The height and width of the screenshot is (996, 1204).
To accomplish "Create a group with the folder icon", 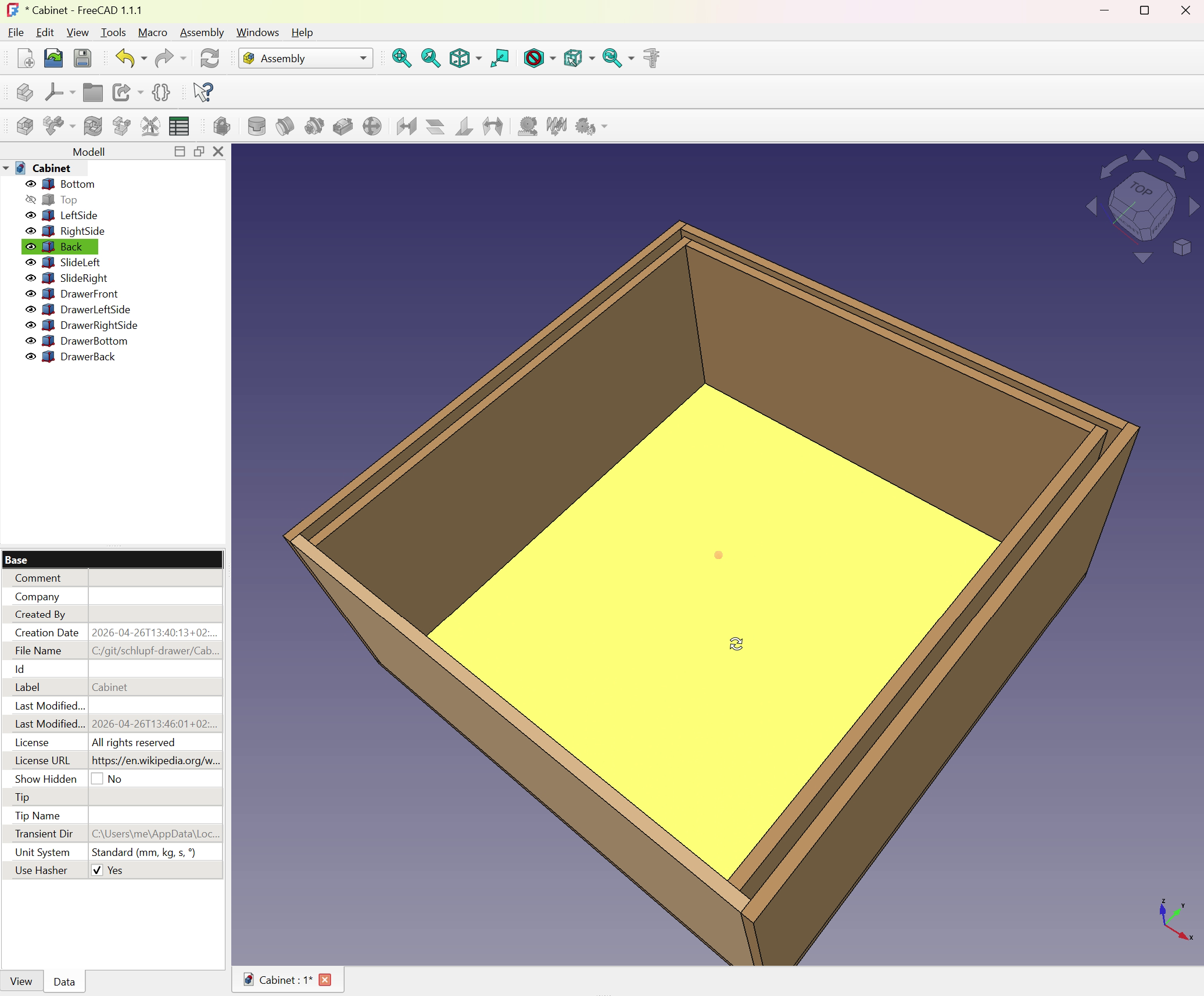I will [92, 92].
